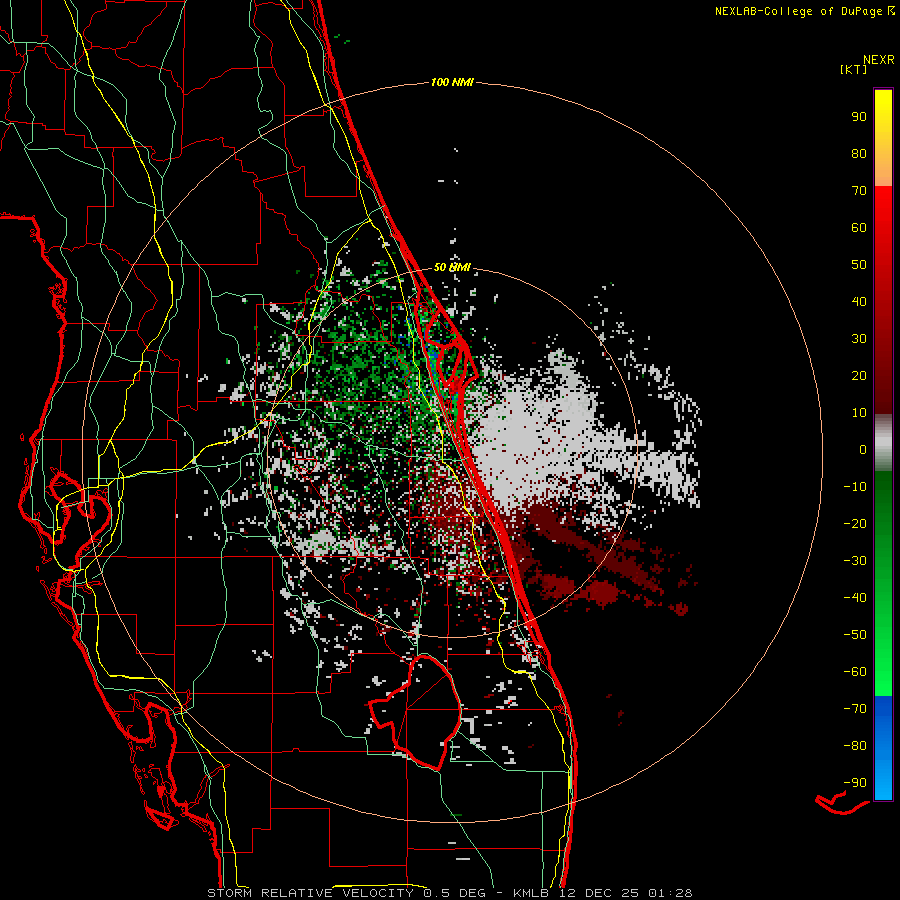Click the 30 value on the velocity scale

tap(859, 339)
